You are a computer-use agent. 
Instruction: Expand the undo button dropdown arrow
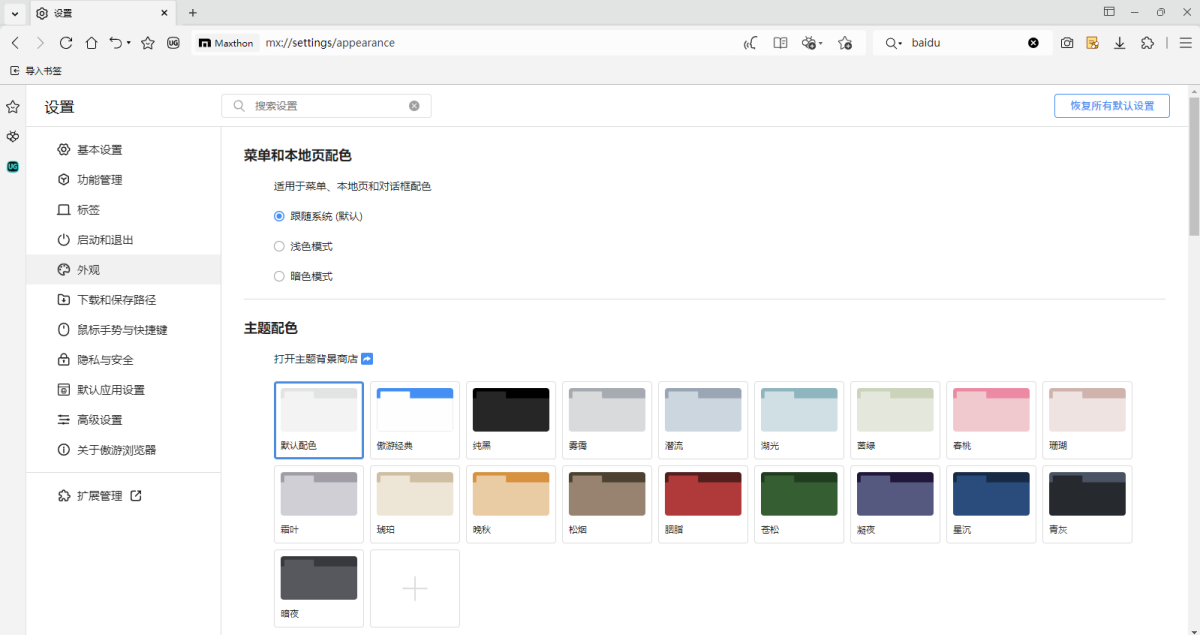pos(128,42)
